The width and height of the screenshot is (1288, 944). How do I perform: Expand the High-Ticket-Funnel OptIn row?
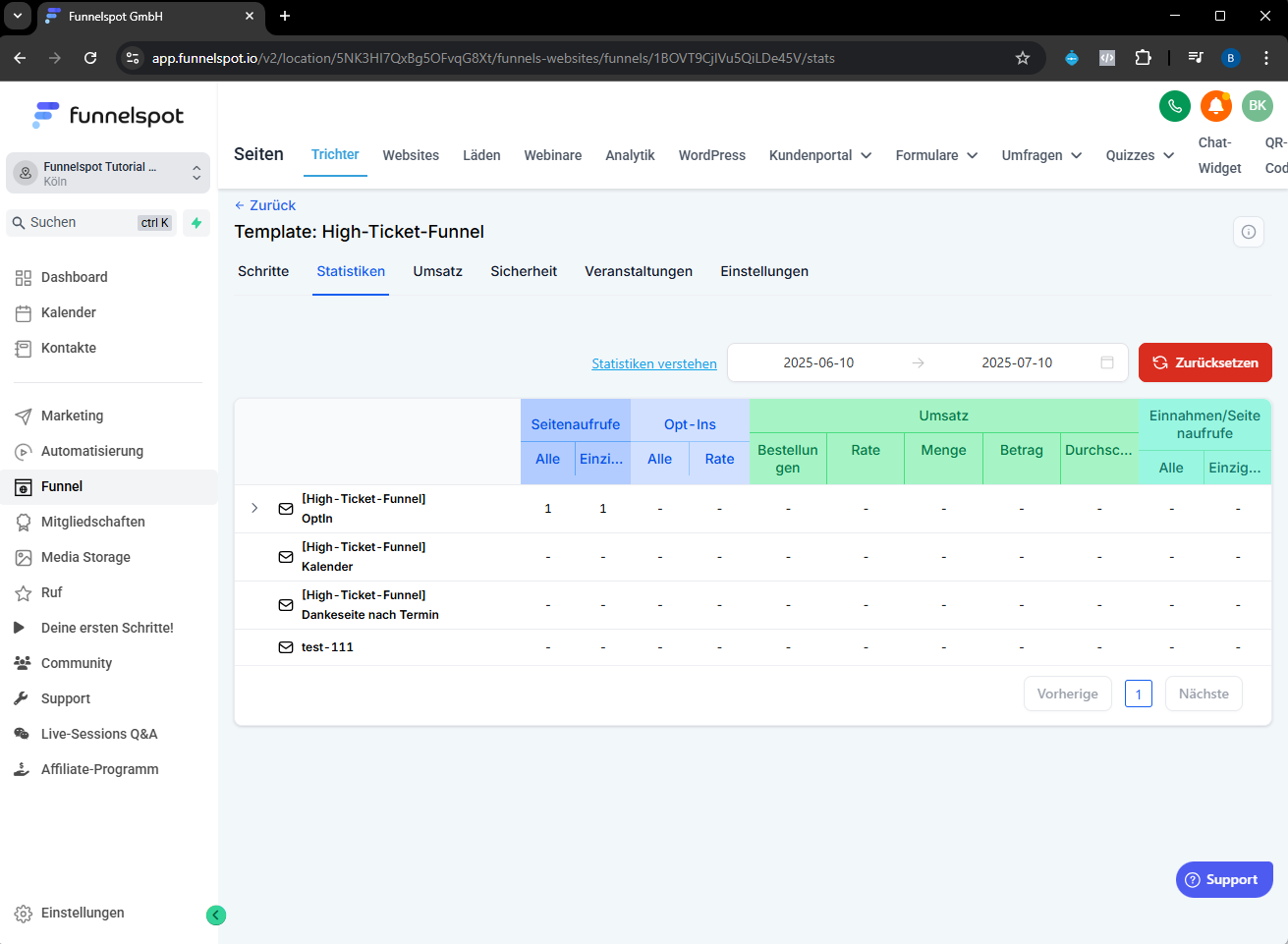(254, 508)
